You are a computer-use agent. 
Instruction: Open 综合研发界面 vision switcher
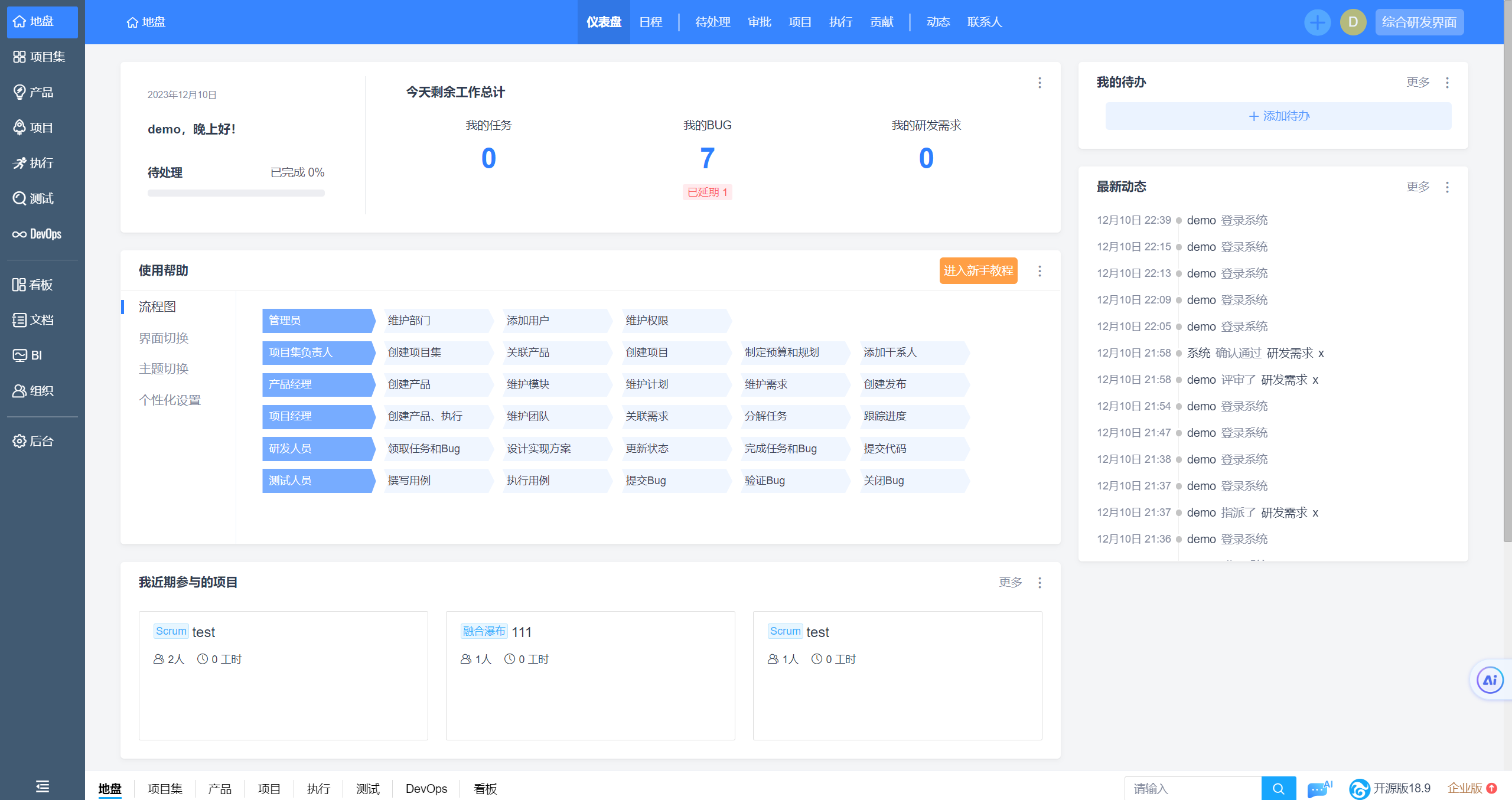[x=1419, y=22]
